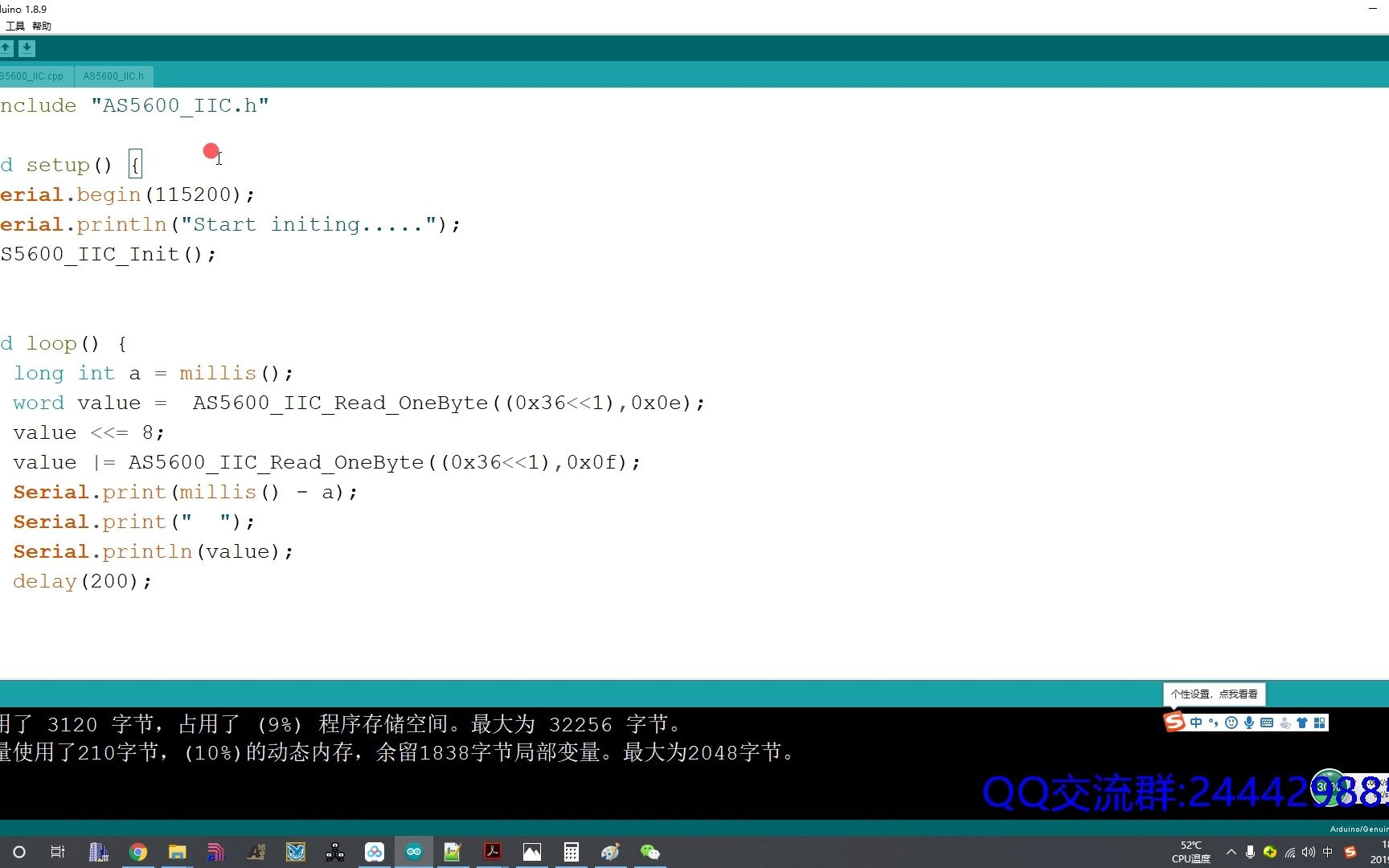Click the Sogou S icon in the system tray
This screenshot has width=1389, height=868.
coord(1350,852)
